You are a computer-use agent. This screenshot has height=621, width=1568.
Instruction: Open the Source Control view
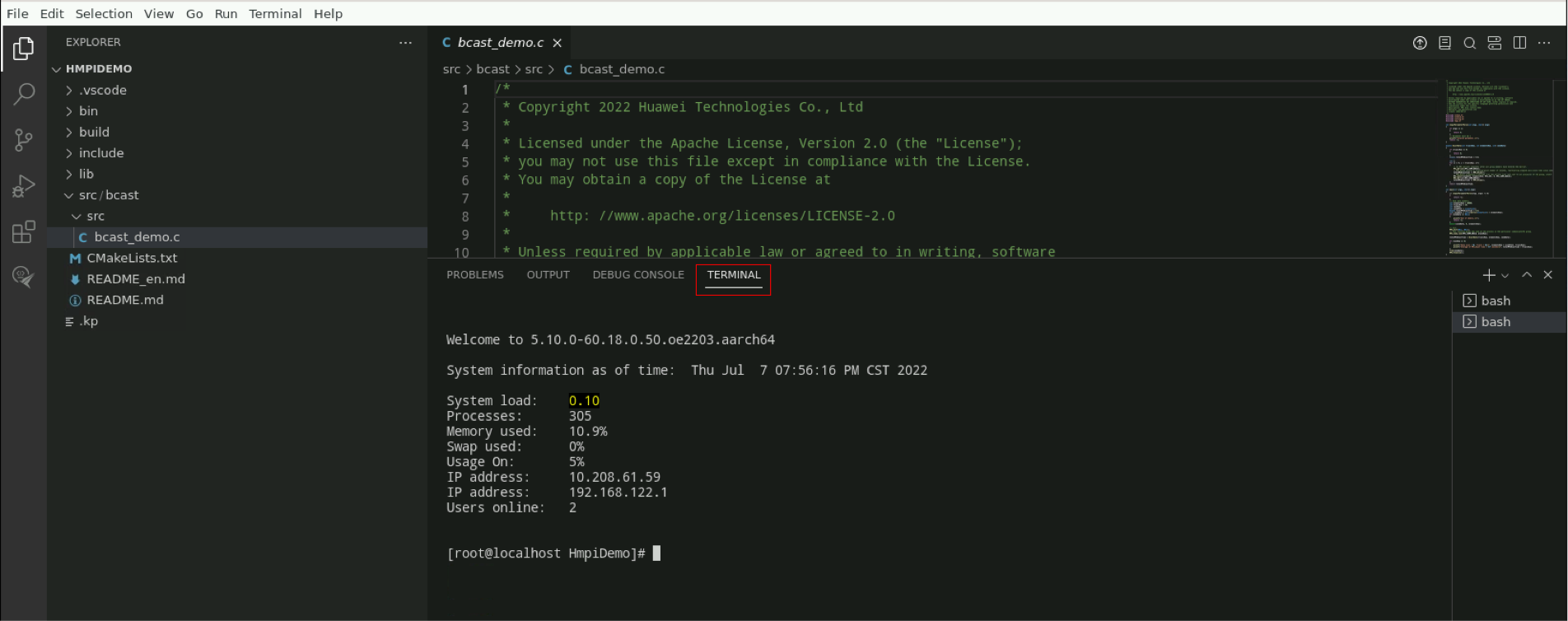point(24,140)
